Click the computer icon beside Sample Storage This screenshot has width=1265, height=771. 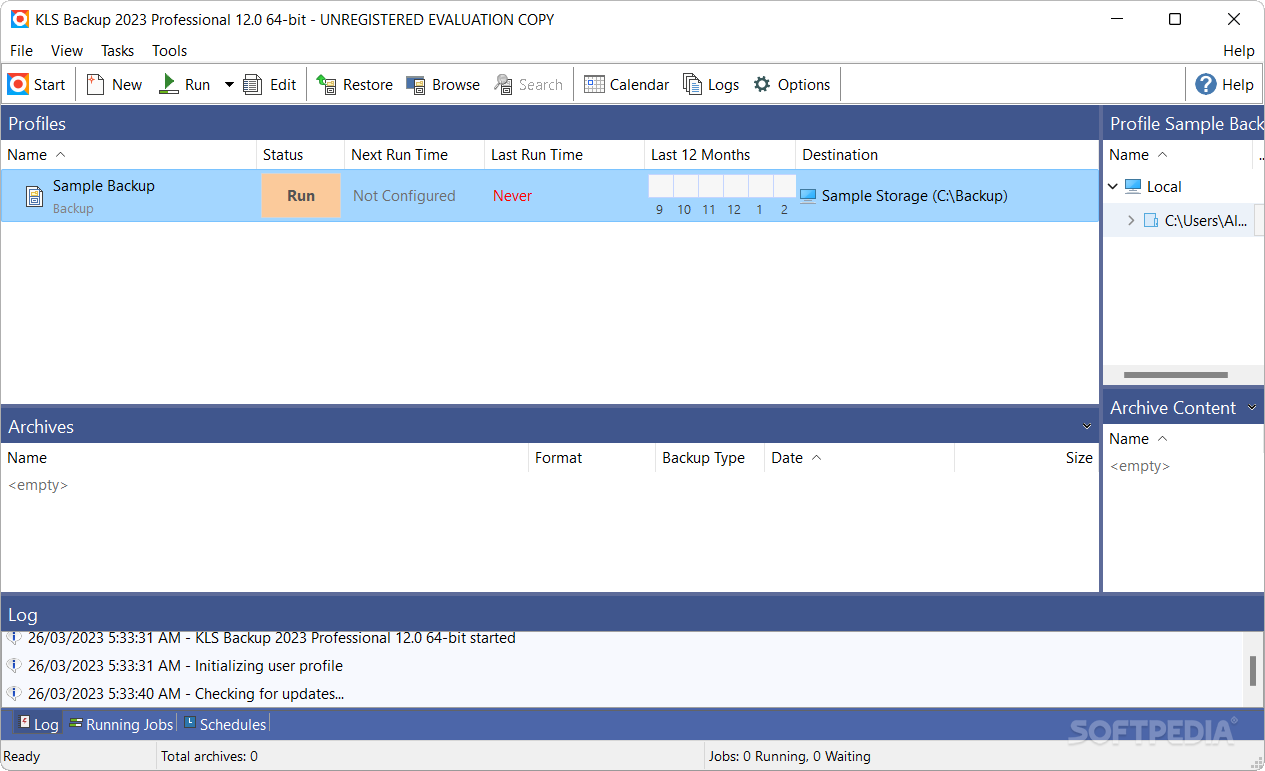(808, 196)
